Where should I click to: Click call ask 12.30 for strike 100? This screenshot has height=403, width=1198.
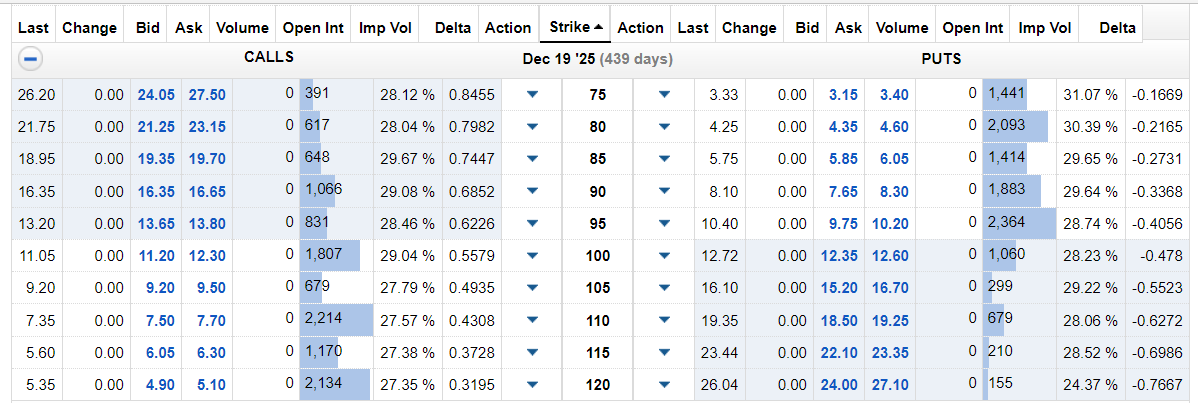tap(206, 255)
